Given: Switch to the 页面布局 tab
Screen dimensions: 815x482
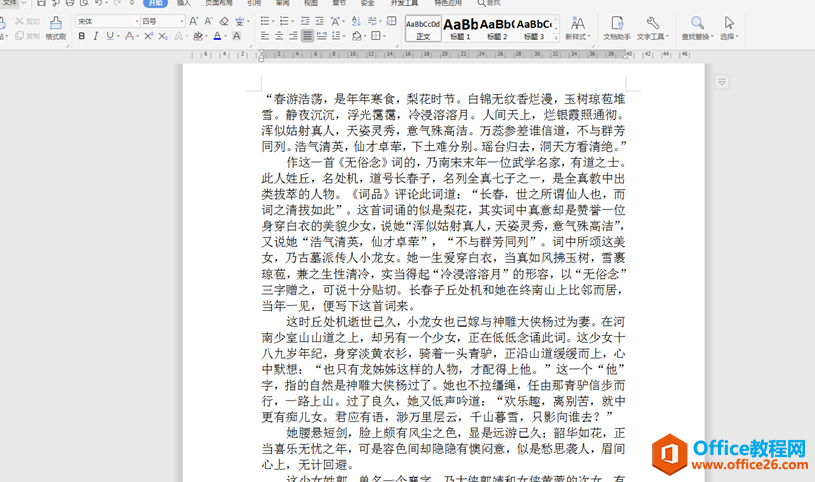Looking at the screenshot, I should coord(219,3).
